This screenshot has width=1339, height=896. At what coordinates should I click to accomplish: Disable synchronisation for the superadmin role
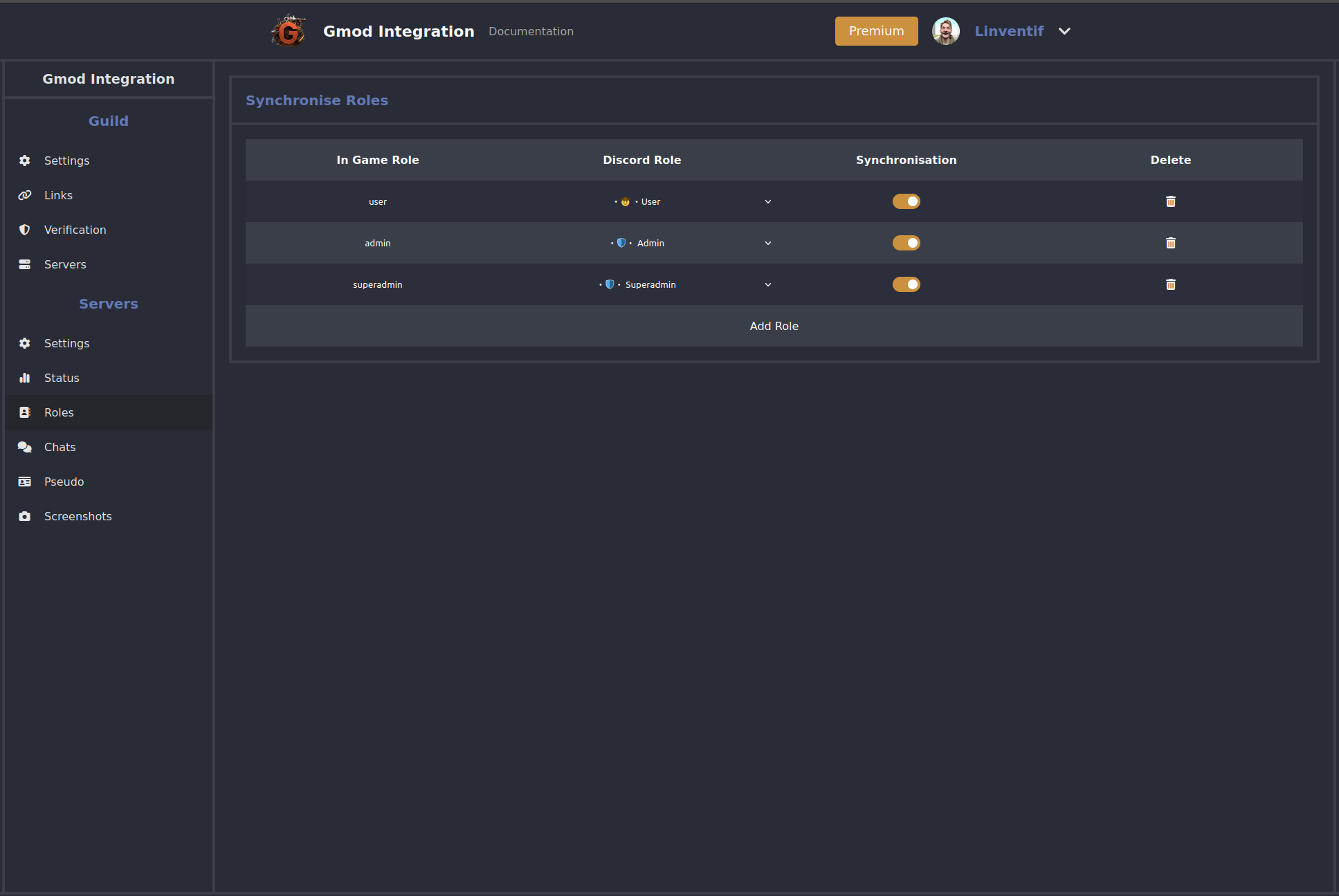907,284
